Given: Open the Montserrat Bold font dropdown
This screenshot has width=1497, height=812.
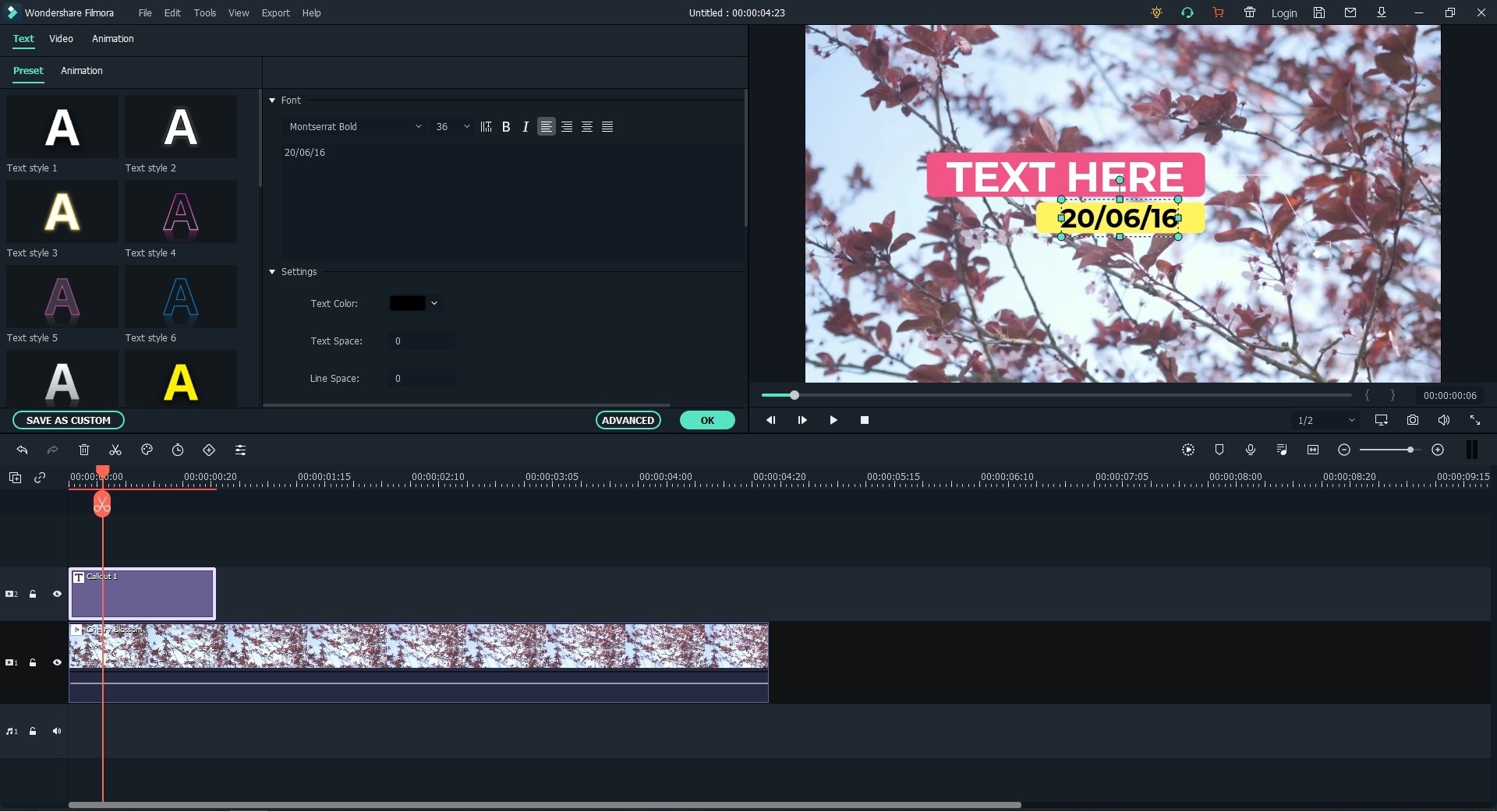Looking at the screenshot, I should pyautogui.click(x=355, y=127).
